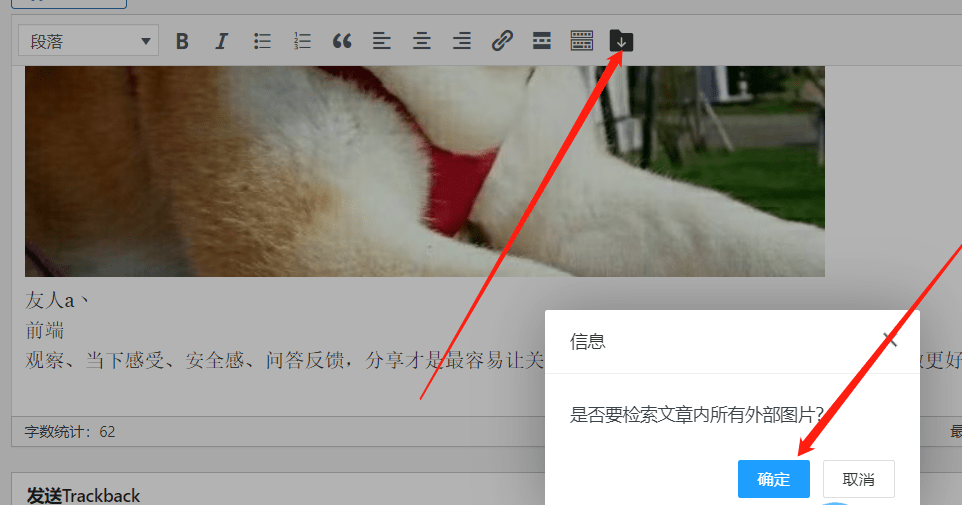Insert a bulleted list

[x=262, y=41]
